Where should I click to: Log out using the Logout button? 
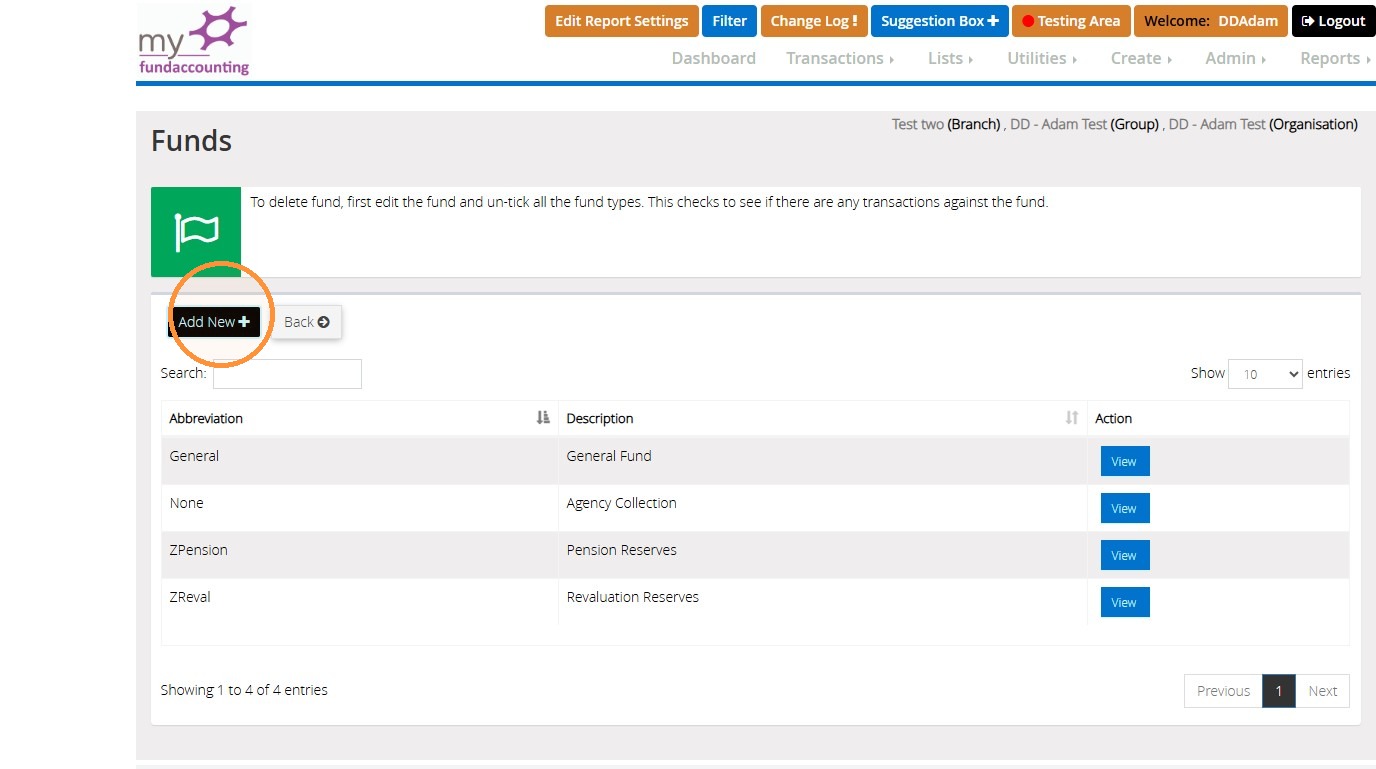pyautogui.click(x=1333, y=21)
